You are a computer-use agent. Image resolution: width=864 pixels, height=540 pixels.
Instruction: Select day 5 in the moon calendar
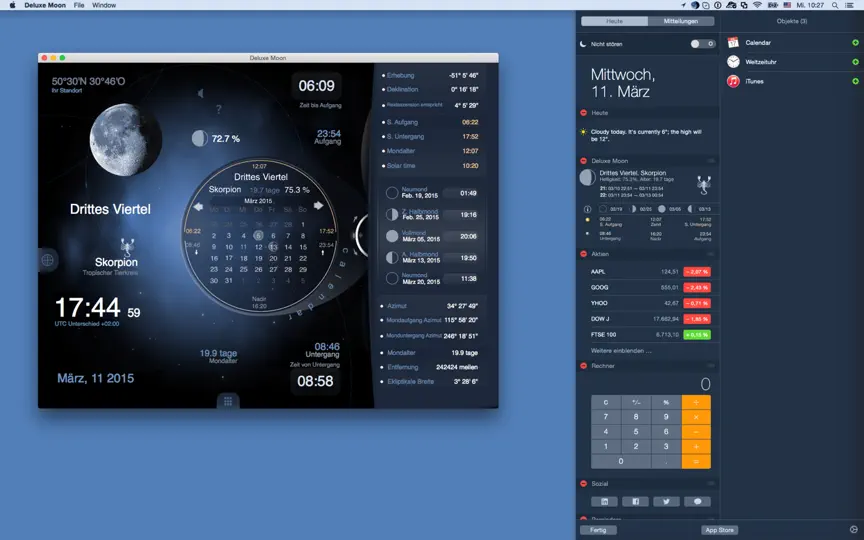[258, 235]
